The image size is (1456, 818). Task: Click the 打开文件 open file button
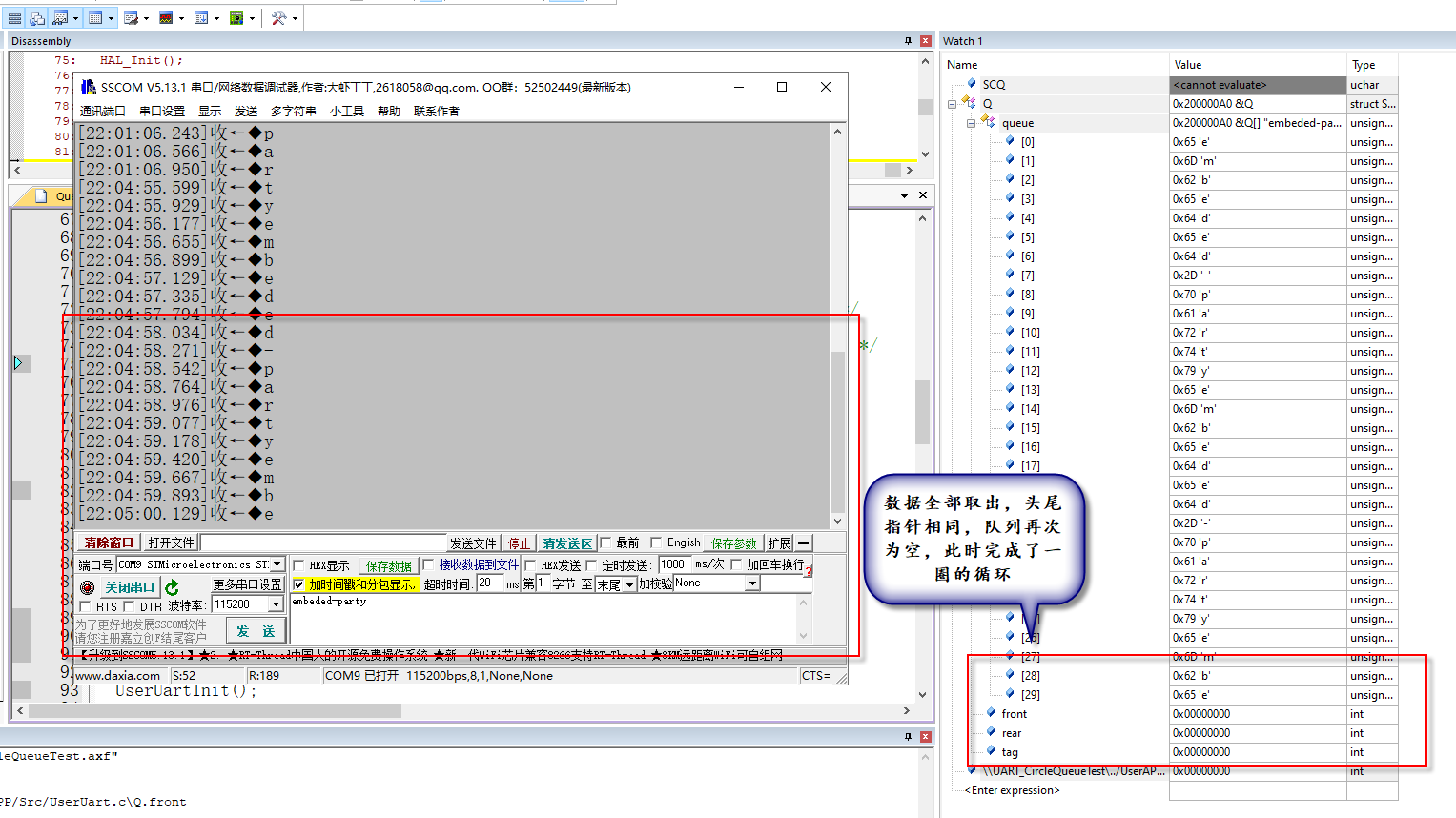click(172, 542)
